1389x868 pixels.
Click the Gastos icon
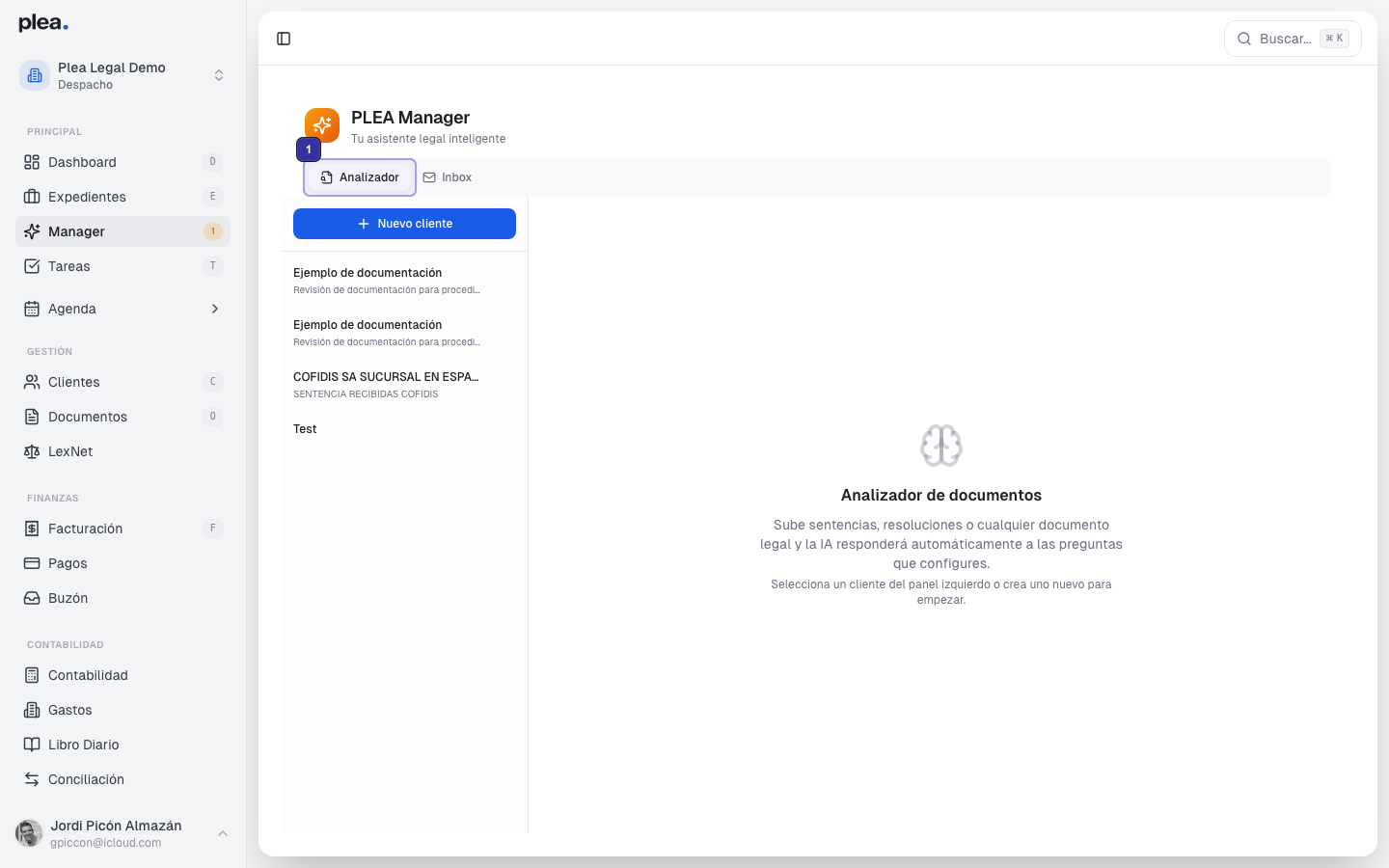point(32,710)
